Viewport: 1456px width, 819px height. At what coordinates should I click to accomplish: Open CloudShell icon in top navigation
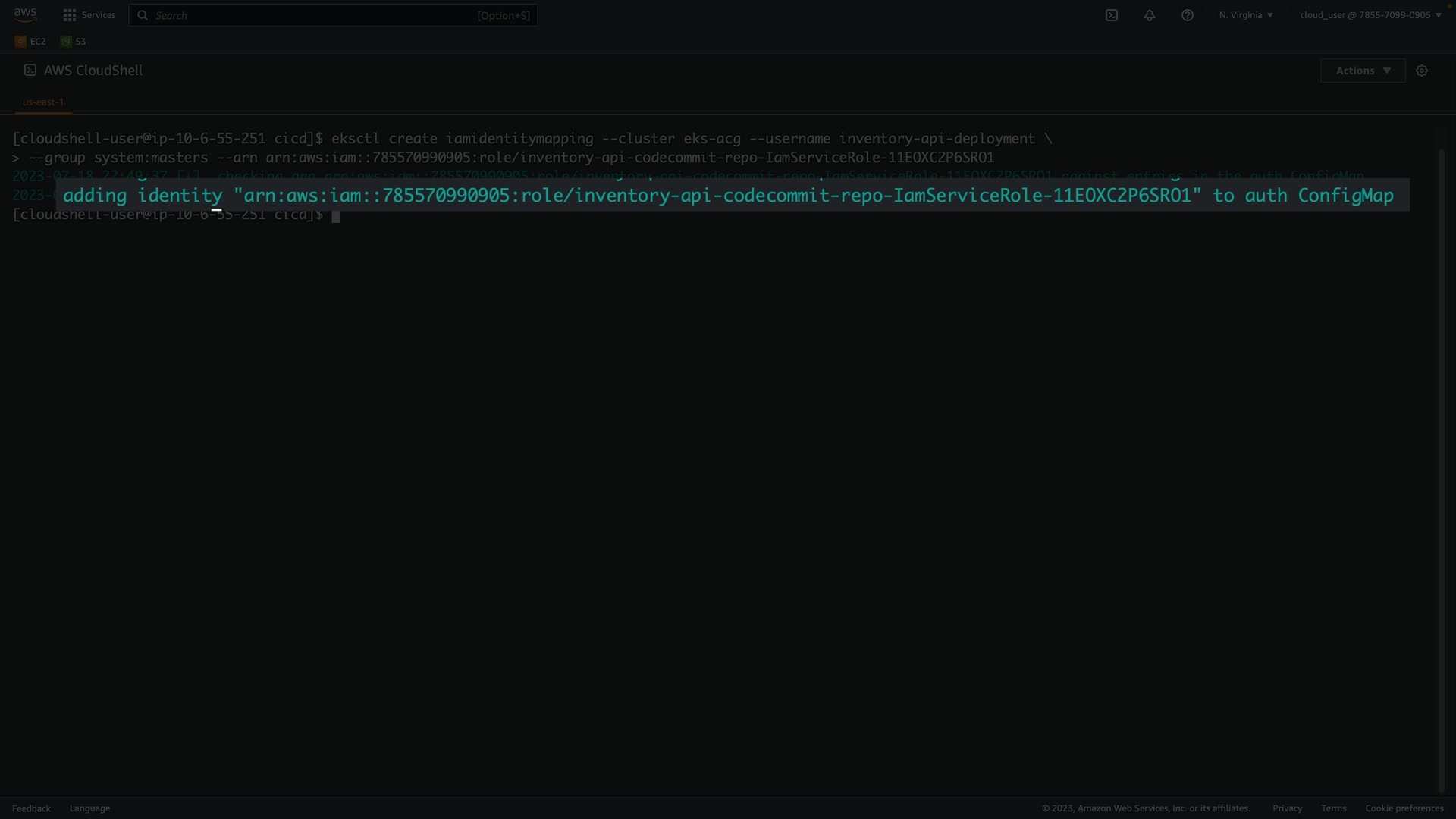1112,15
